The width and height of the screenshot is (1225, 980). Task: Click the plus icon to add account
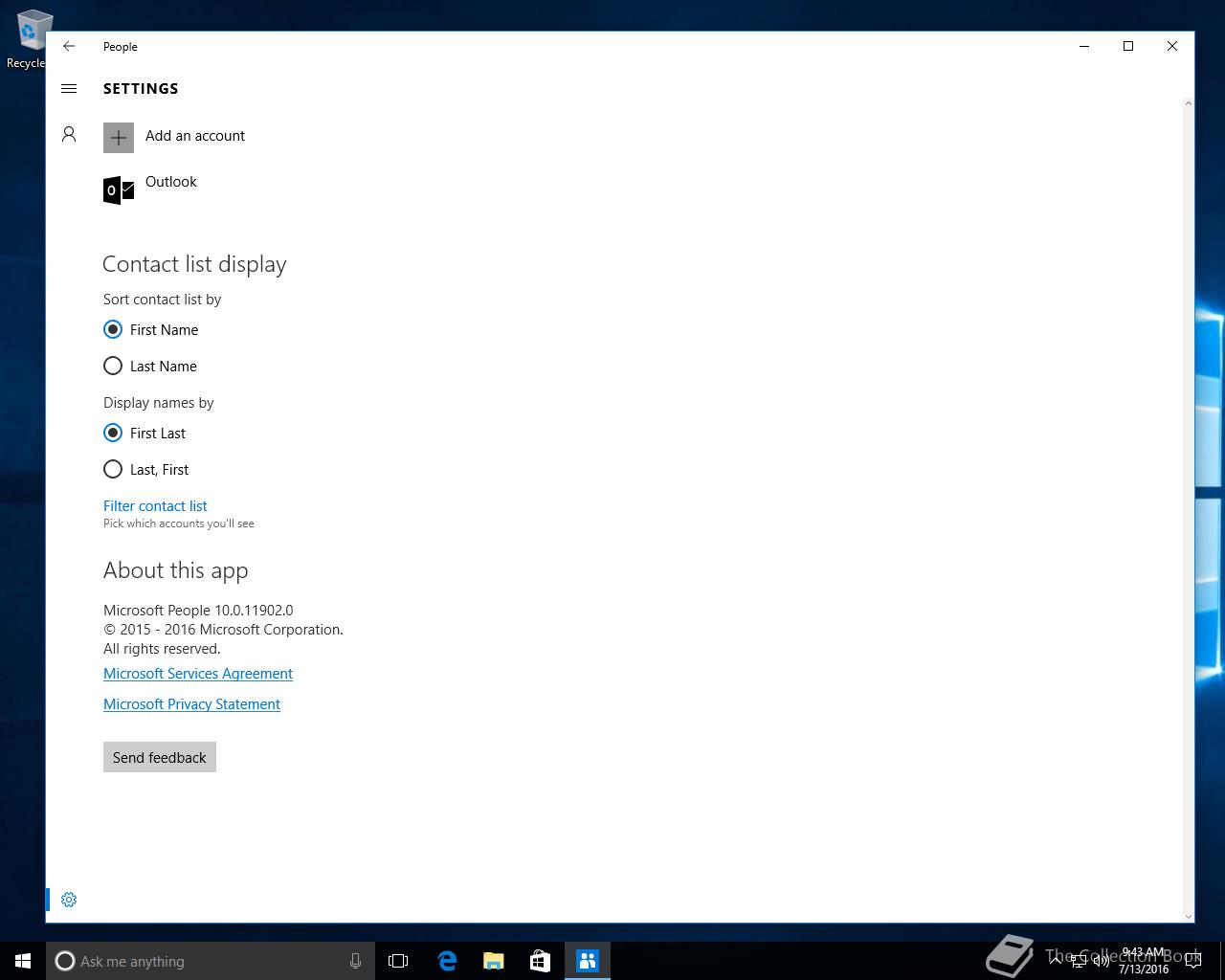119,138
